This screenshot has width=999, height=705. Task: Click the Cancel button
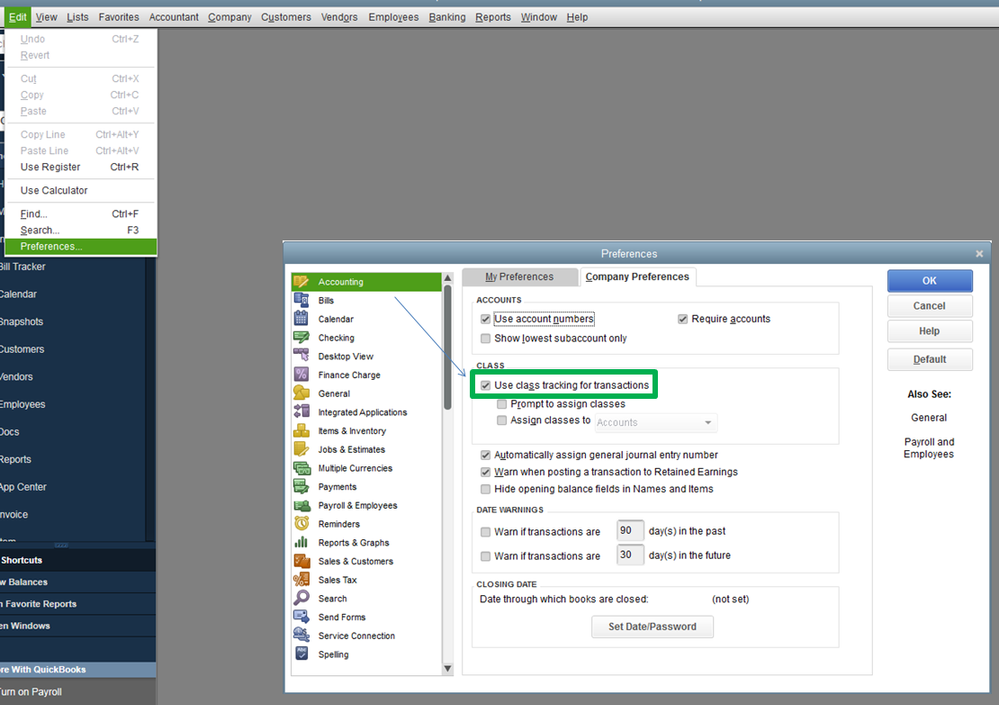[x=930, y=306]
